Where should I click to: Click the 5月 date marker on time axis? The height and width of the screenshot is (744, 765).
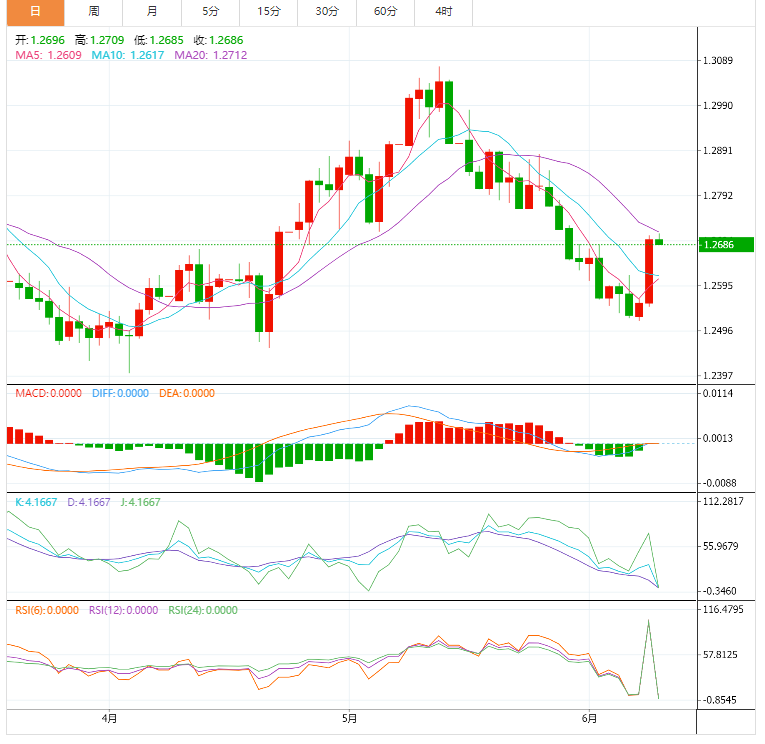pyautogui.click(x=349, y=718)
